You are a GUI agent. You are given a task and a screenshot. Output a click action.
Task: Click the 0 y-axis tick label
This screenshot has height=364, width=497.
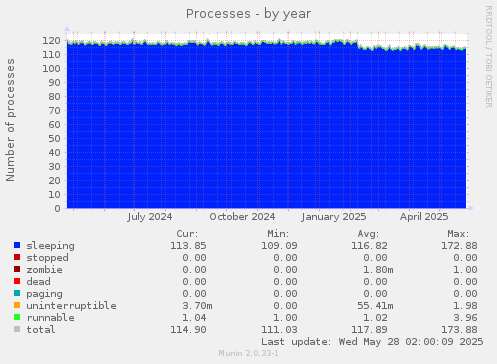click(58, 209)
